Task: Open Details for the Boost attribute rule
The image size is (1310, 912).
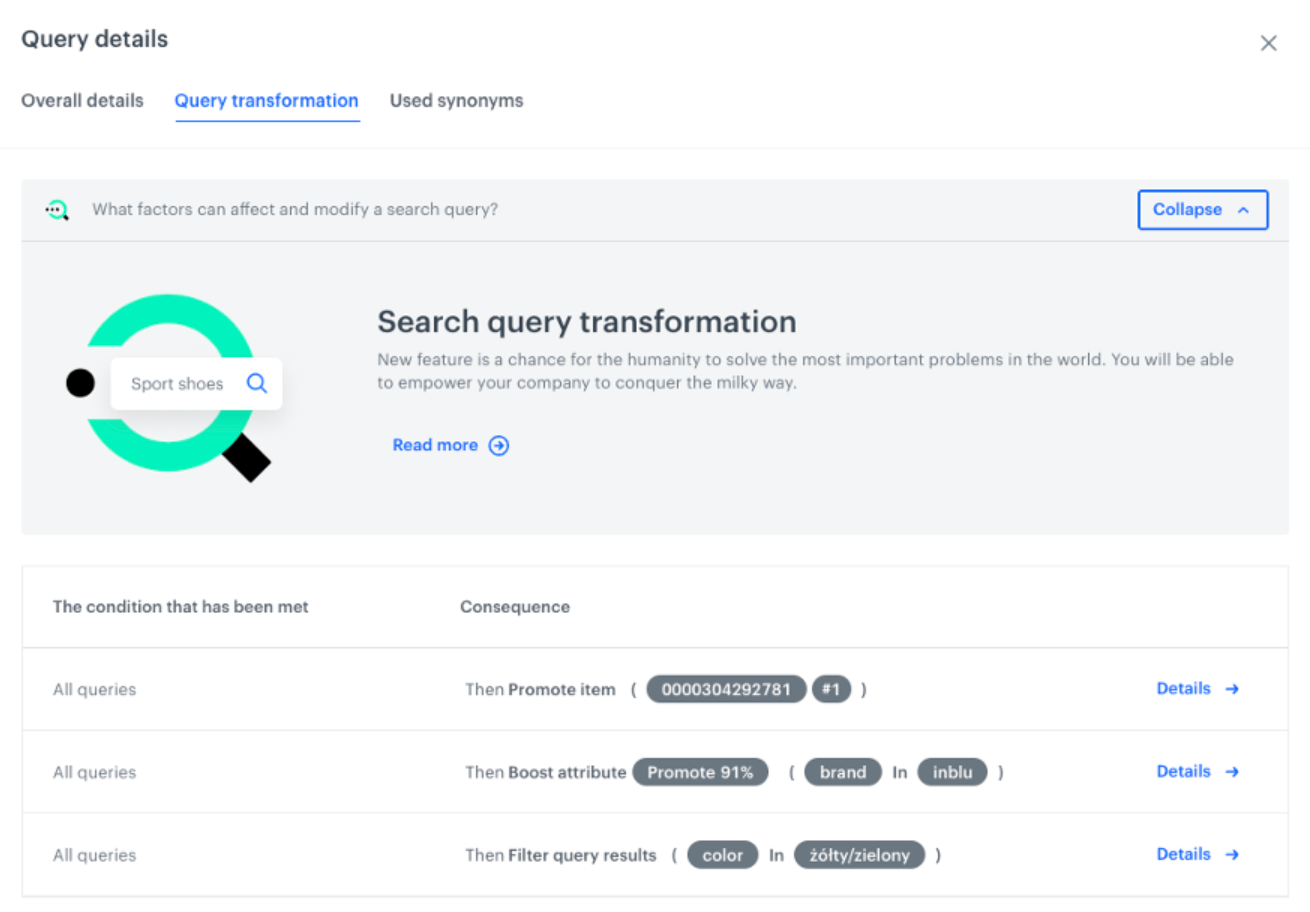Action: (1183, 771)
